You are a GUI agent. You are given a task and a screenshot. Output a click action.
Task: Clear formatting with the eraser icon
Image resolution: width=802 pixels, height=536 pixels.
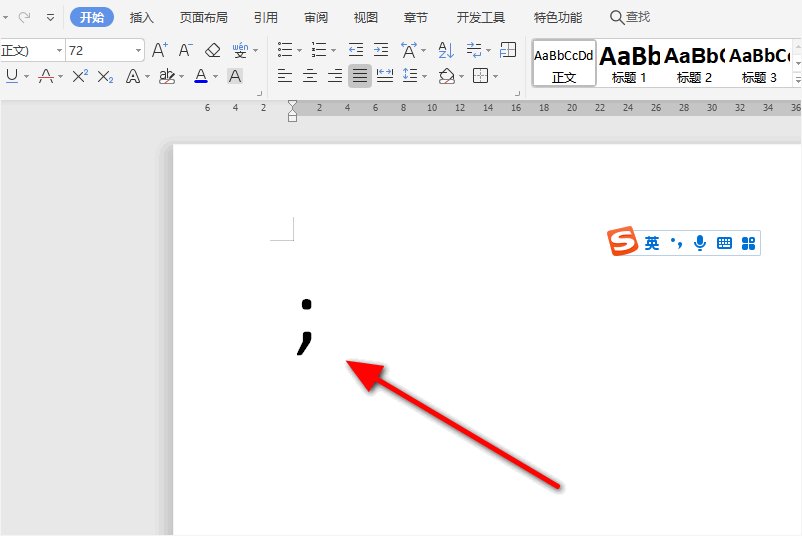coord(212,50)
